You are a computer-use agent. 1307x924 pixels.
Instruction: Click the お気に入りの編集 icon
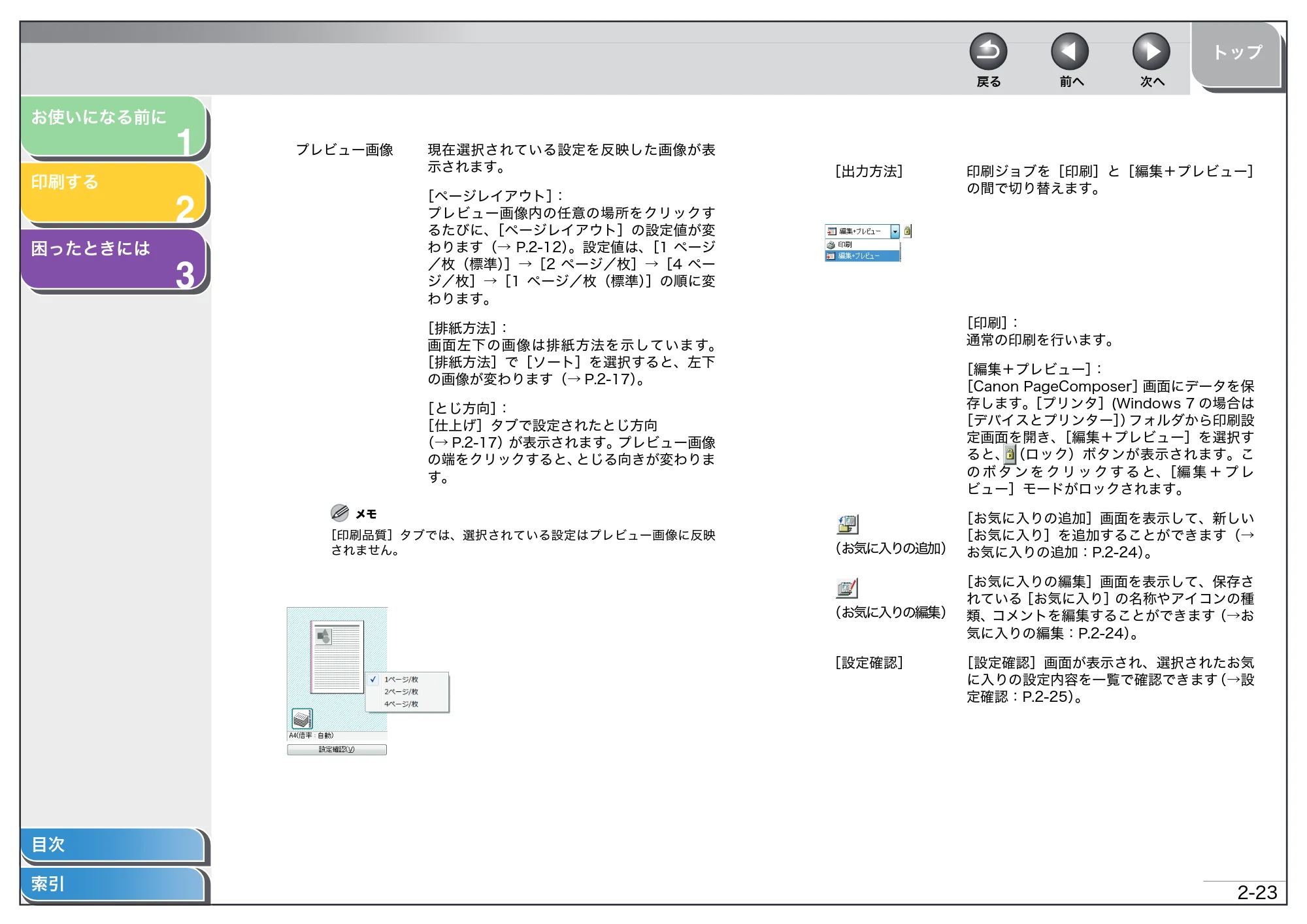coord(847,588)
